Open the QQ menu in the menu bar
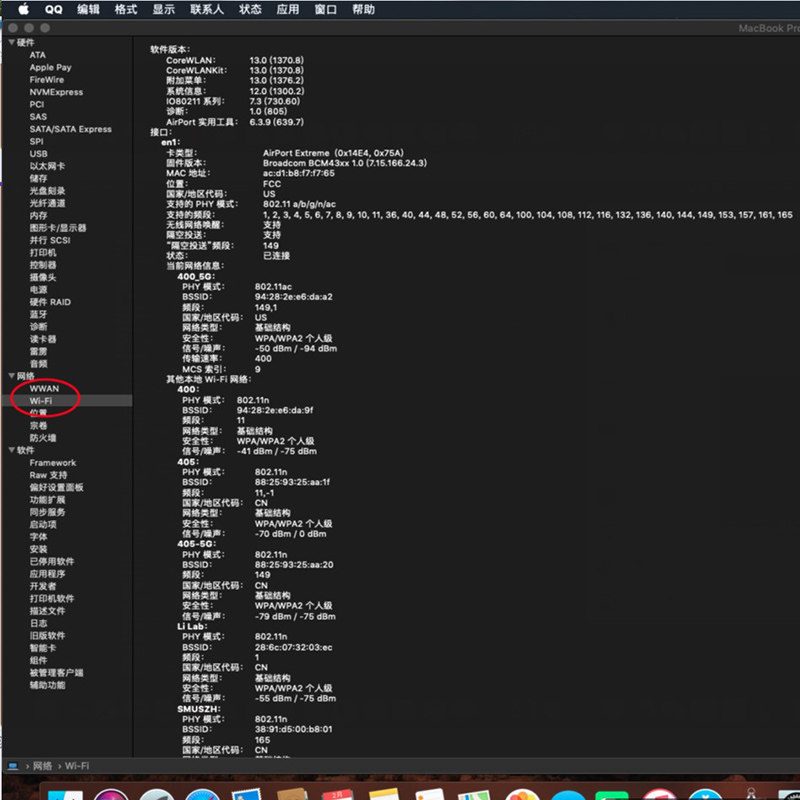This screenshot has height=800, width=800. [54, 9]
